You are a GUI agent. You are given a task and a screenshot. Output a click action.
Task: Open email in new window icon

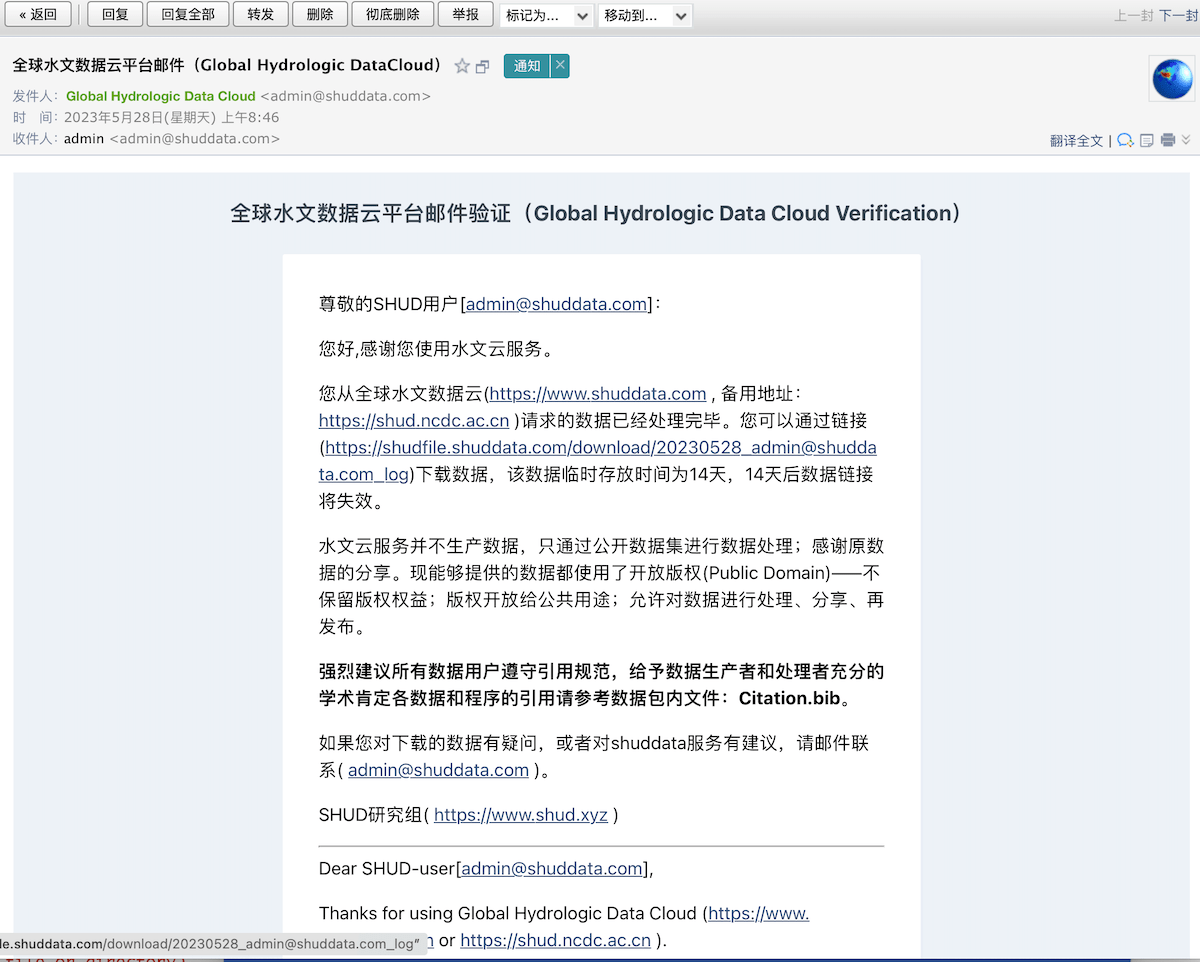[x=483, y=67]
